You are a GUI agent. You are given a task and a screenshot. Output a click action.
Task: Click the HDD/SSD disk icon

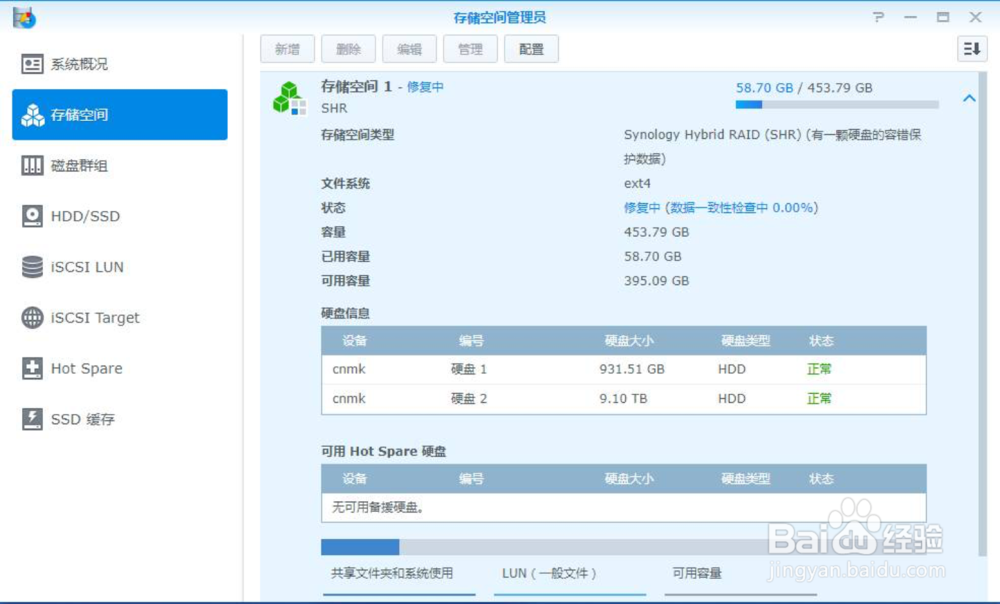[32, 216]
